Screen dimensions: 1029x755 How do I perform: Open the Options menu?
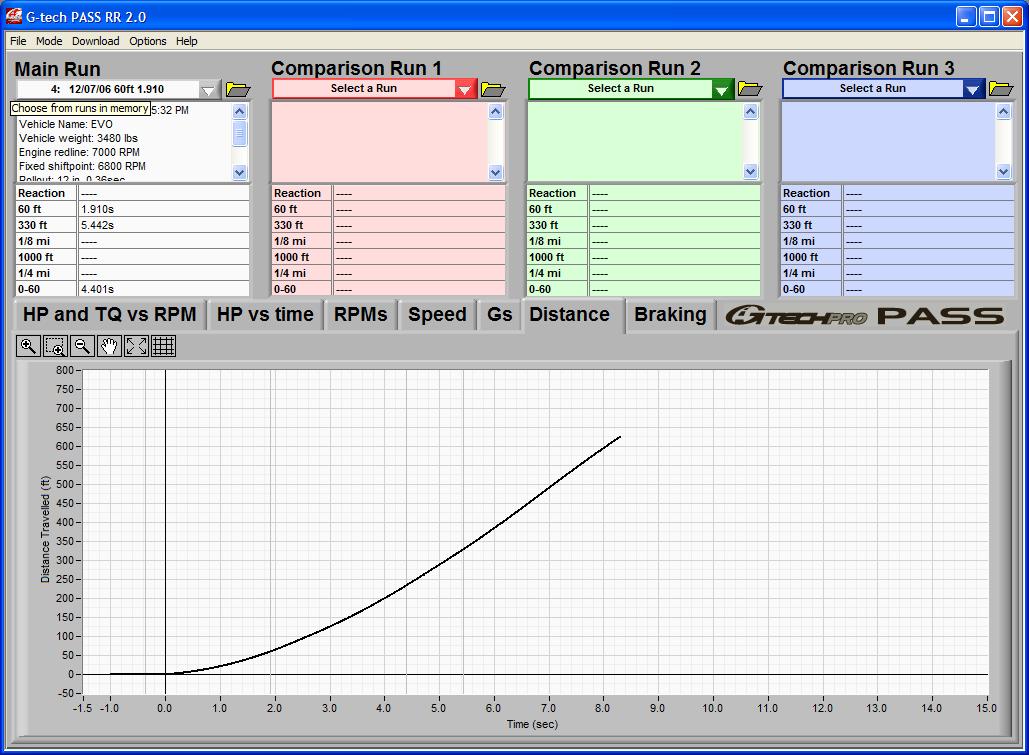pos(147,41)
